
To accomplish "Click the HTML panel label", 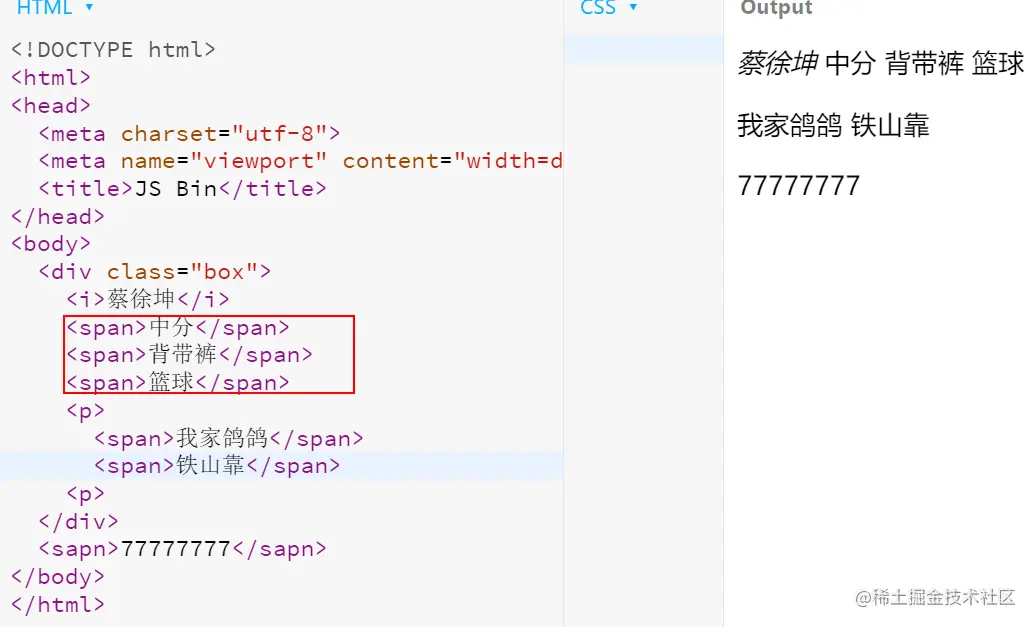I will click(x=44, y=7).
